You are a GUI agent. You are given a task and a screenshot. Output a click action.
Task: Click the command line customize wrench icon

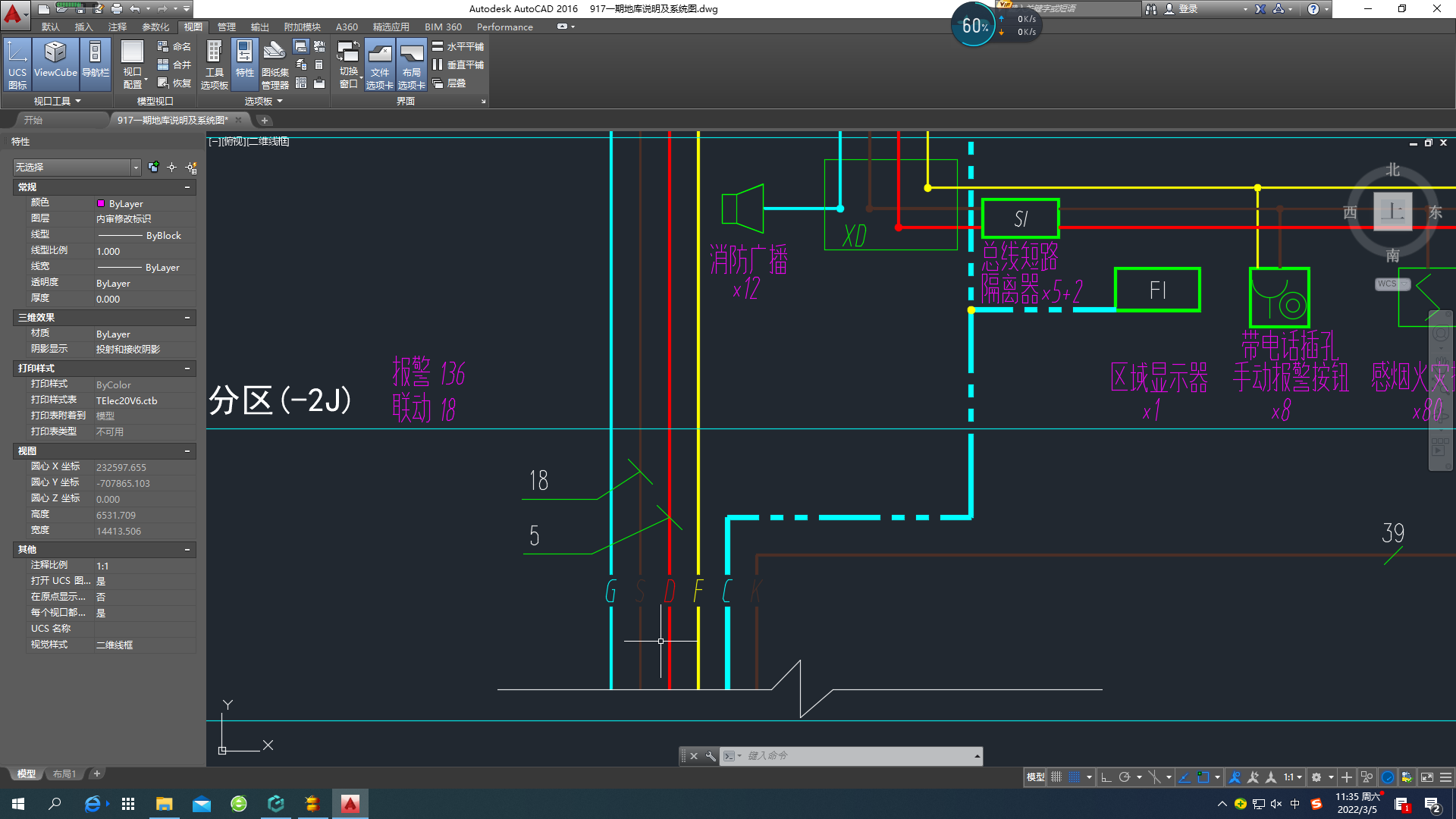(711, 755)
